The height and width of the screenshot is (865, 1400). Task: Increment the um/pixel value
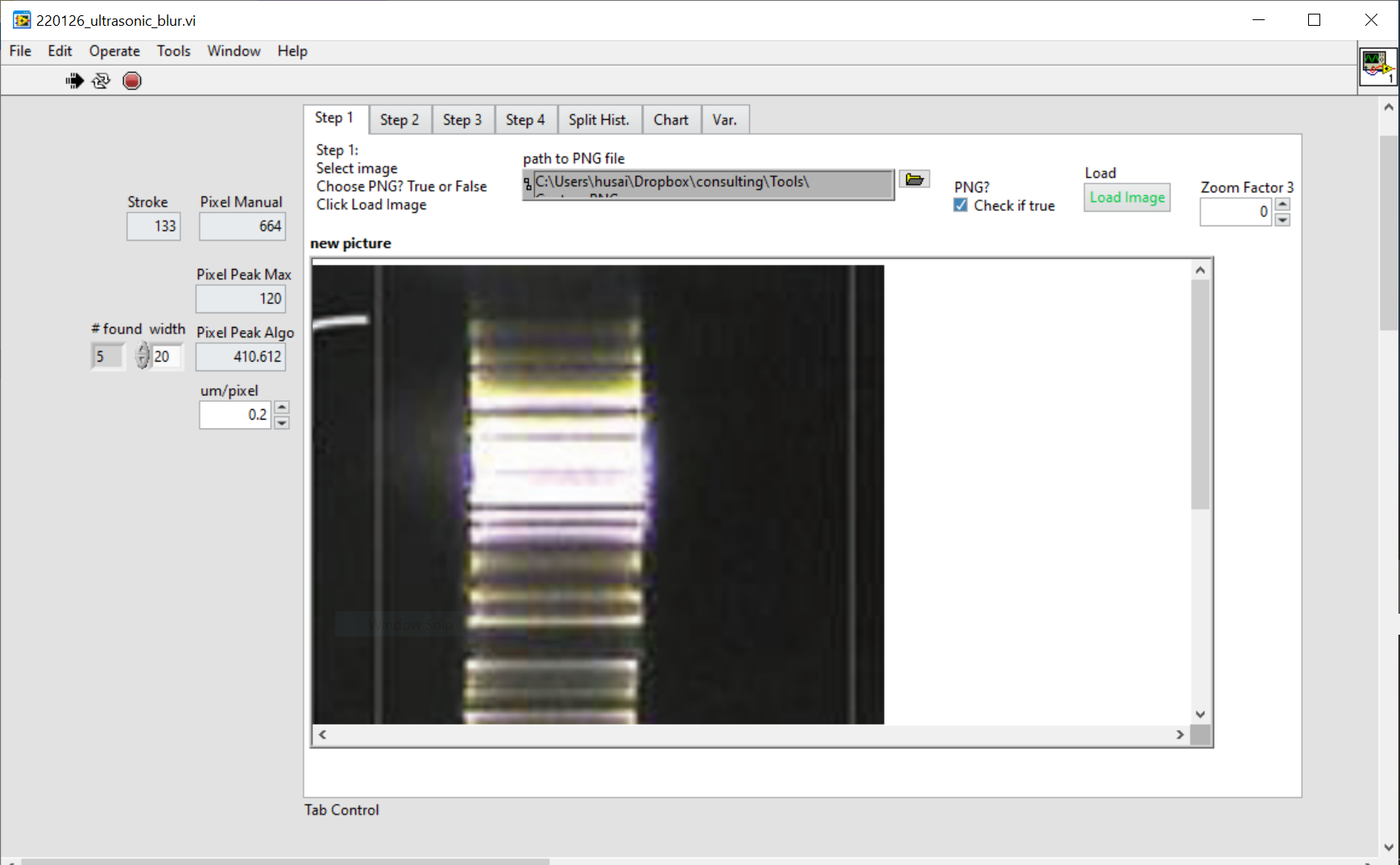pyautogui.click(x=282, y=408)
